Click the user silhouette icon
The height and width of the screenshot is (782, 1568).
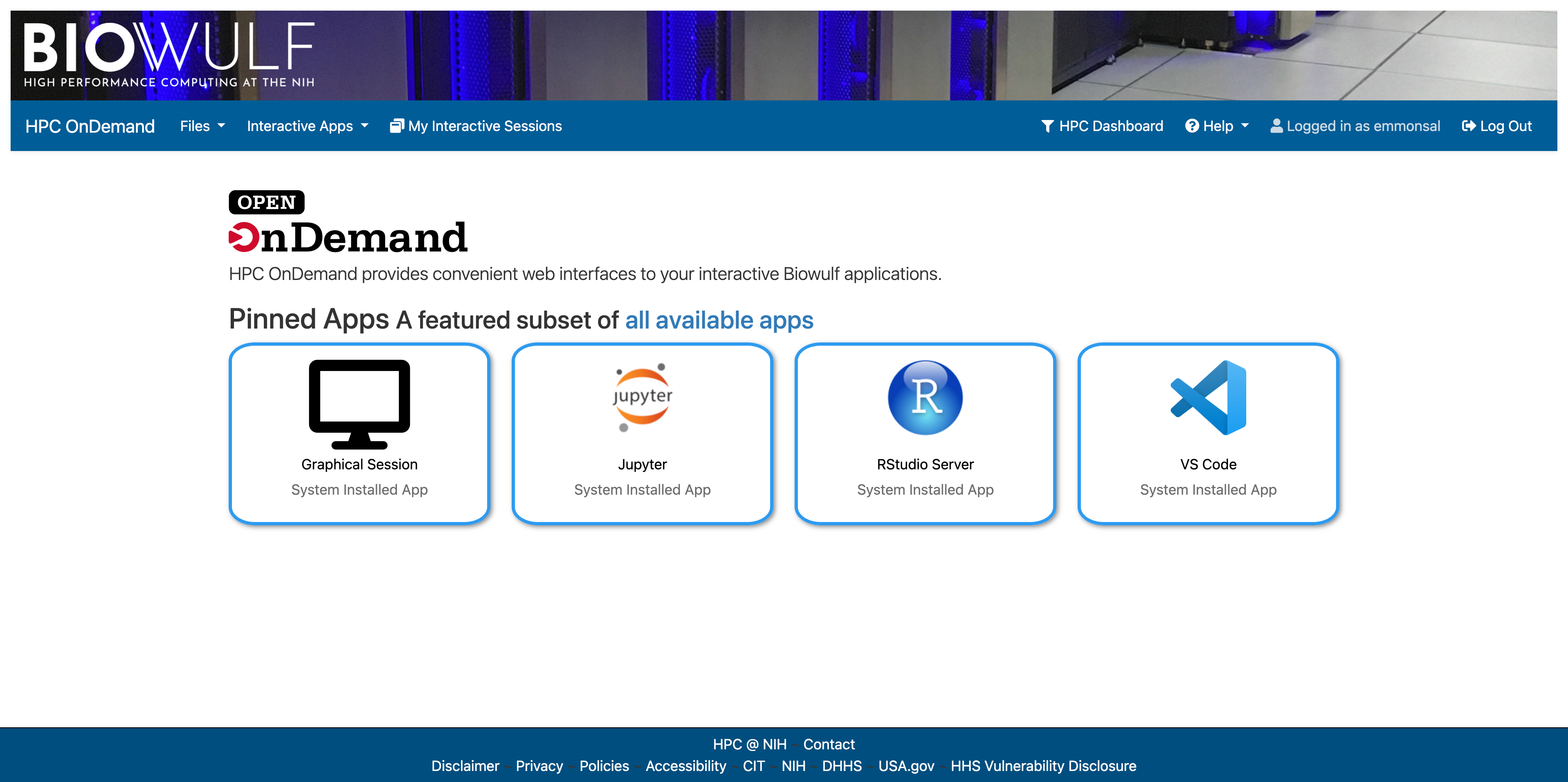[x=1276, y=126]
